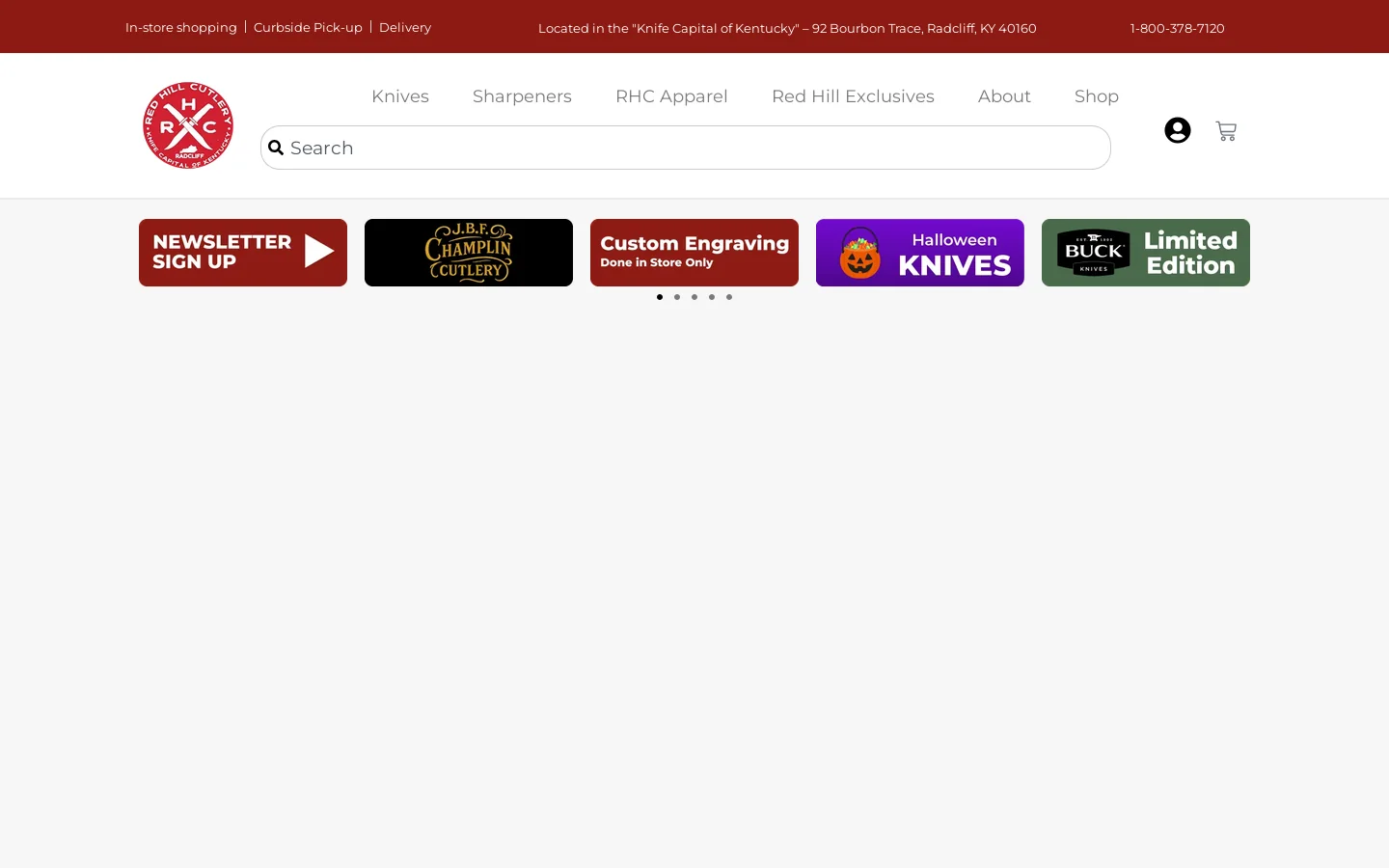Select the fourth carousel pagination dot

point(712,297)
